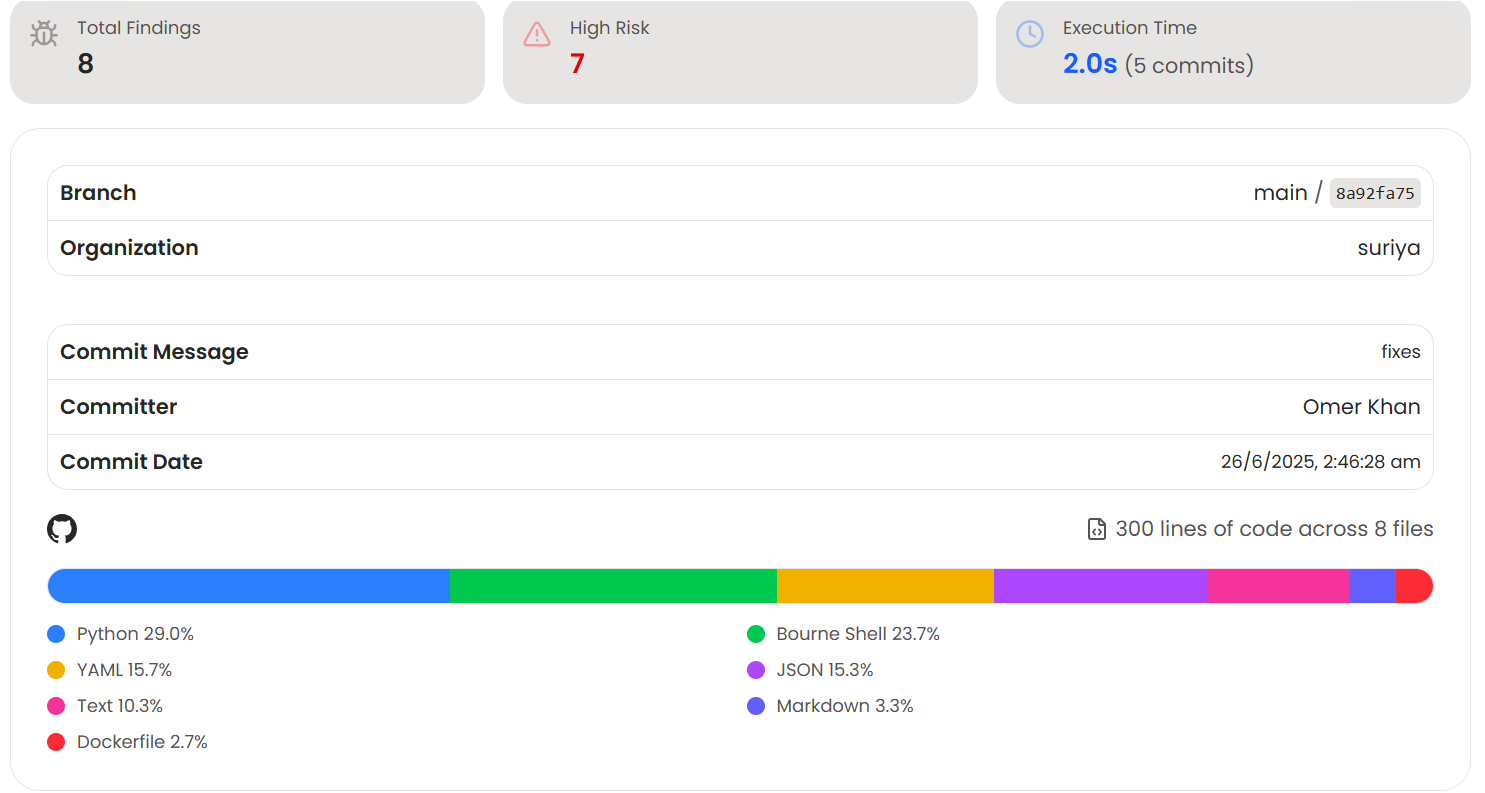Click the red high risk count 7

point(577,64)
